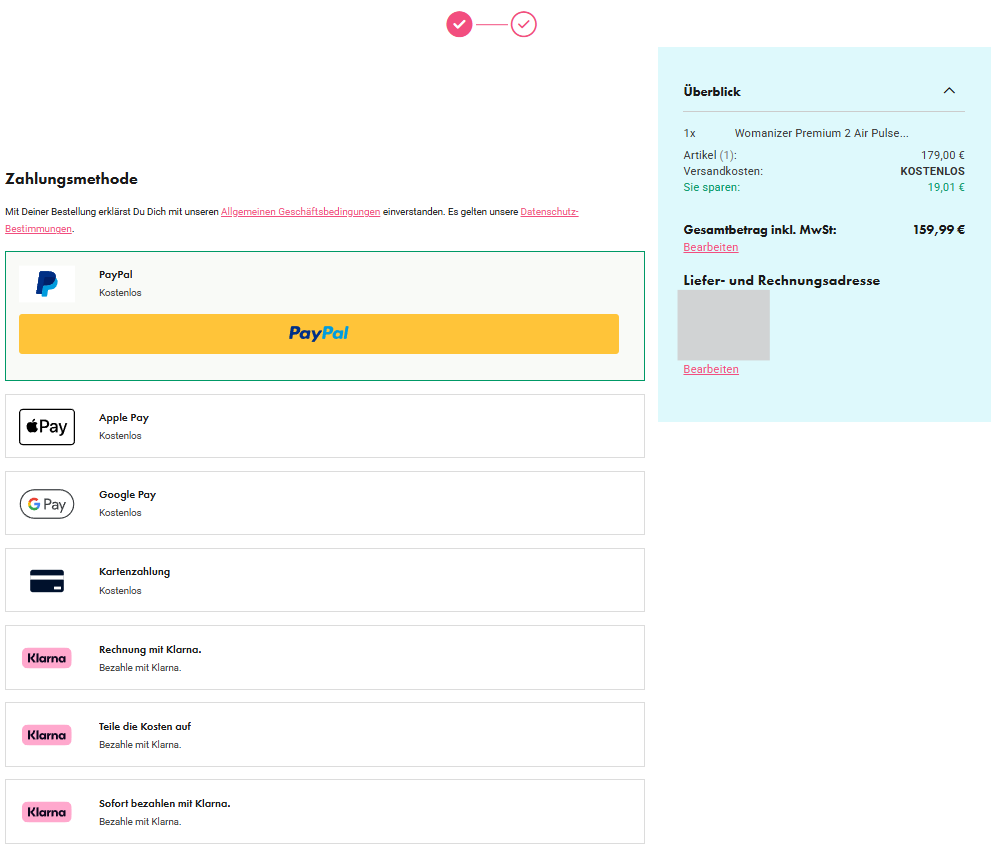Image resolution: width=997 pixels, height=850 pixels.
Task: Choose Rechnung mit Klarna payment option
Action: tap(325, 657)
